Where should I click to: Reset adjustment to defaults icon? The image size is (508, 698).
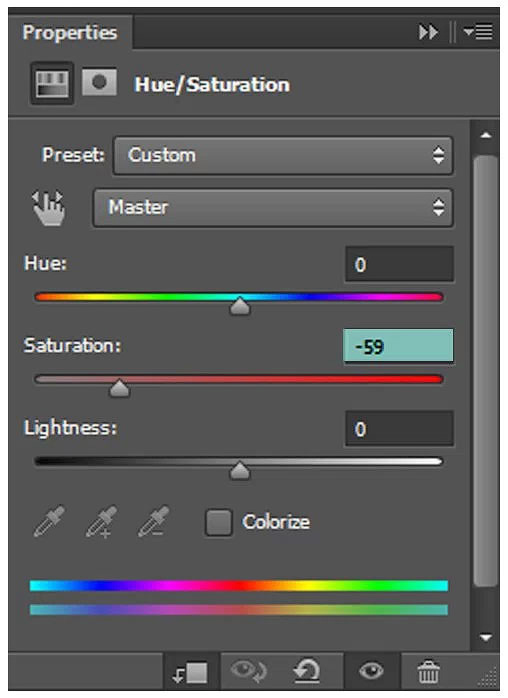(x=306, y=671)
